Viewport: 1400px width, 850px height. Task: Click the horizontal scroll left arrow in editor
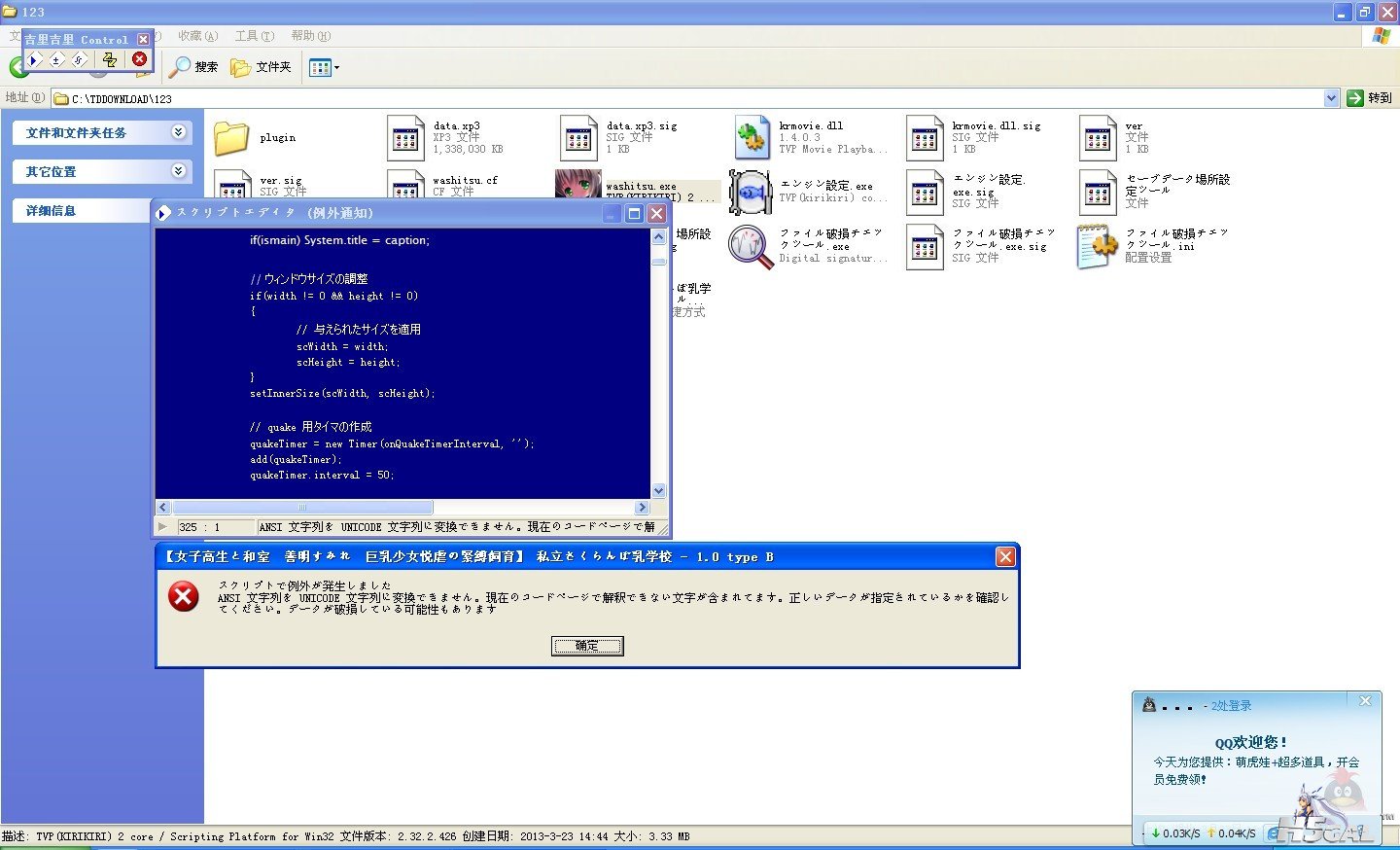163,508
